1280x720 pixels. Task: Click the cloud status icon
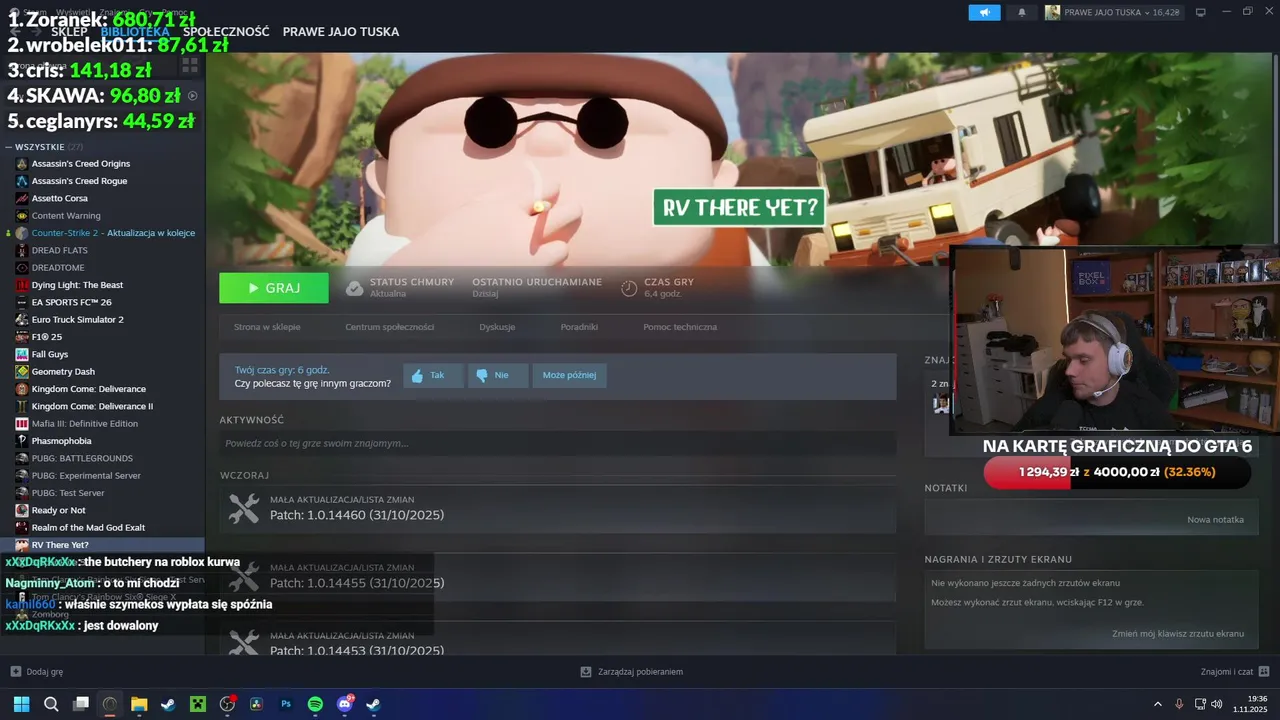(x=354, y=288)
